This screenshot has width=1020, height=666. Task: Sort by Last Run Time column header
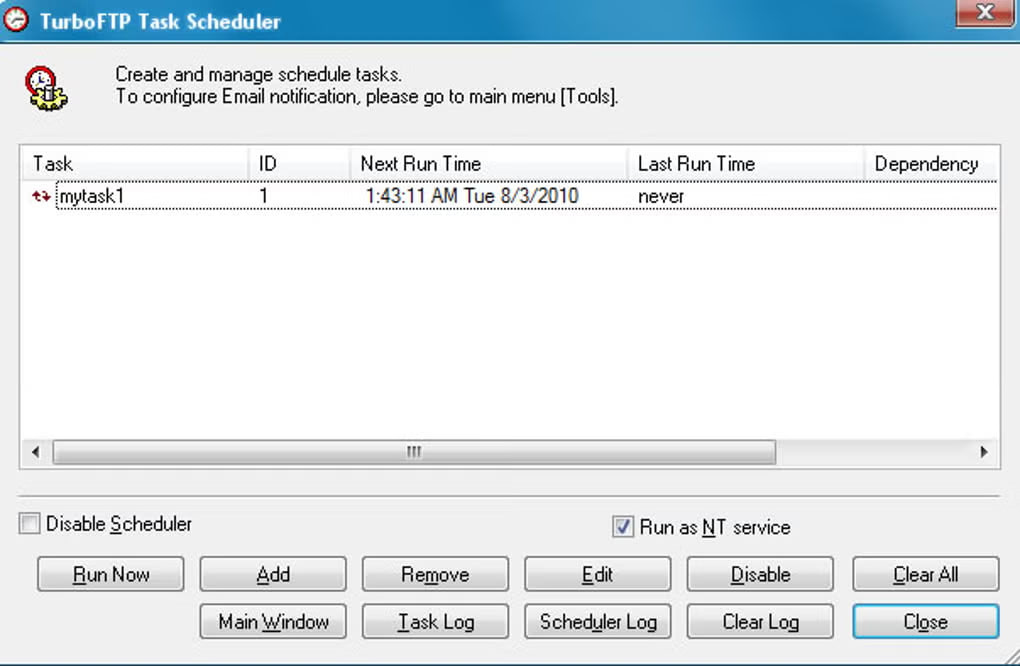[x=745, y=163]
